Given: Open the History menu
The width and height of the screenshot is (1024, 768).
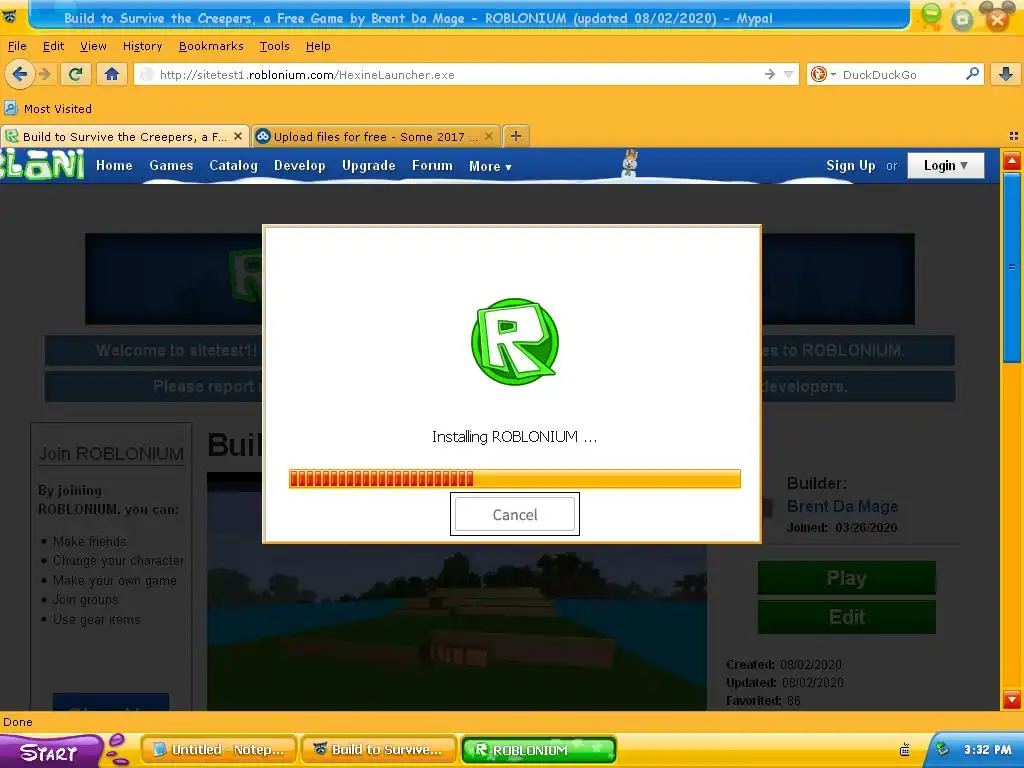Looking at the screenshot, I should (142, 46).
